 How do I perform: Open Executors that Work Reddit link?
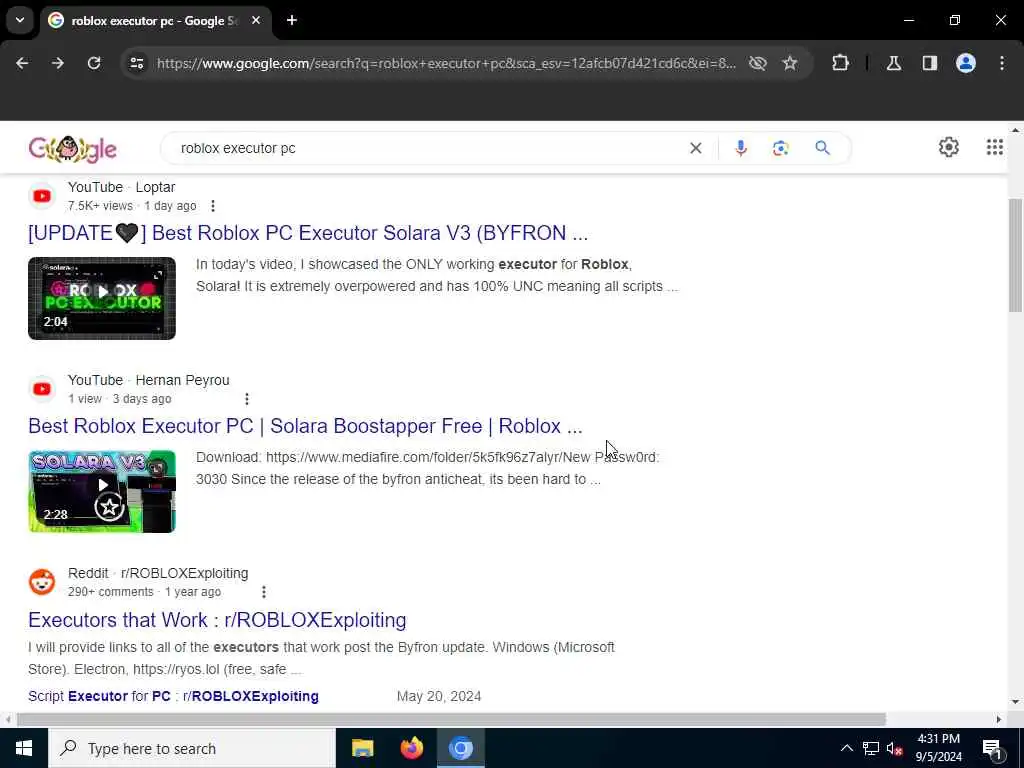coord(217,620)
